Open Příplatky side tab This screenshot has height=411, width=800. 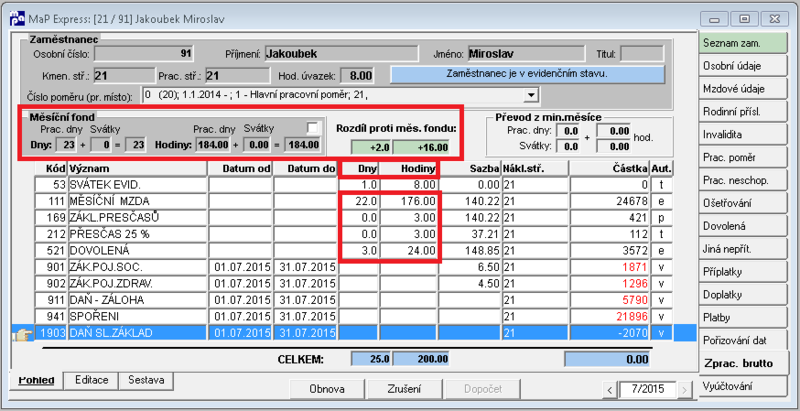[x=743, y=272]
